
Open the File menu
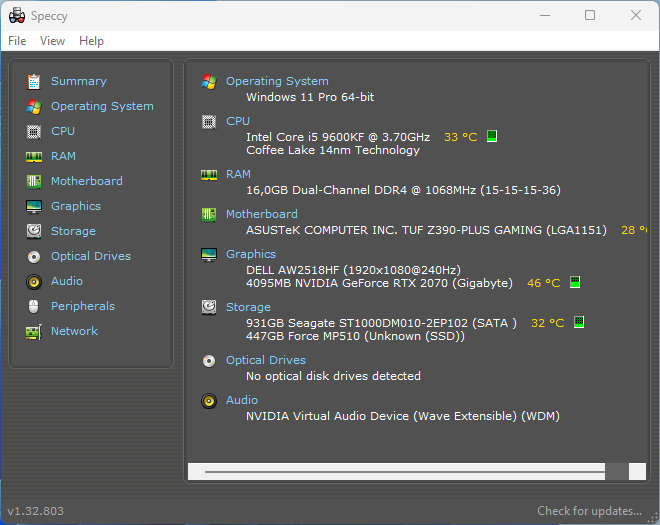point(17,41)
